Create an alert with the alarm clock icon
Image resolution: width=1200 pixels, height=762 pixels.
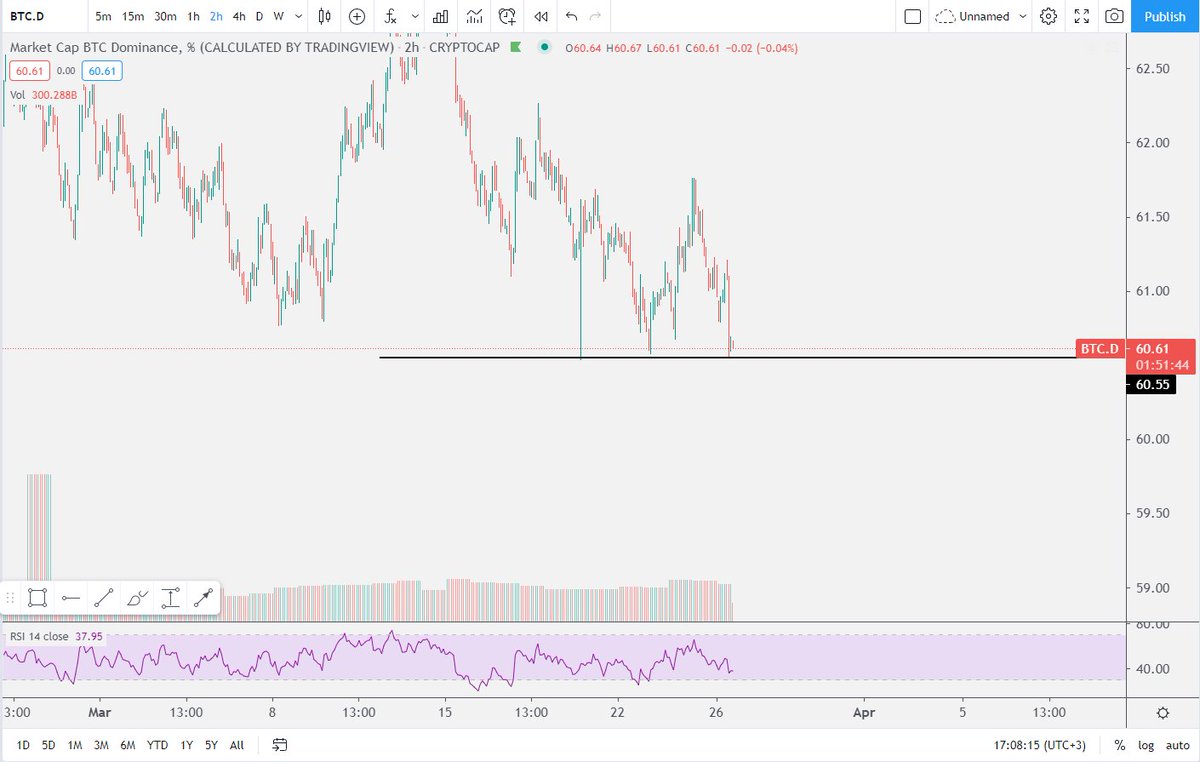(x=508, y=16)
